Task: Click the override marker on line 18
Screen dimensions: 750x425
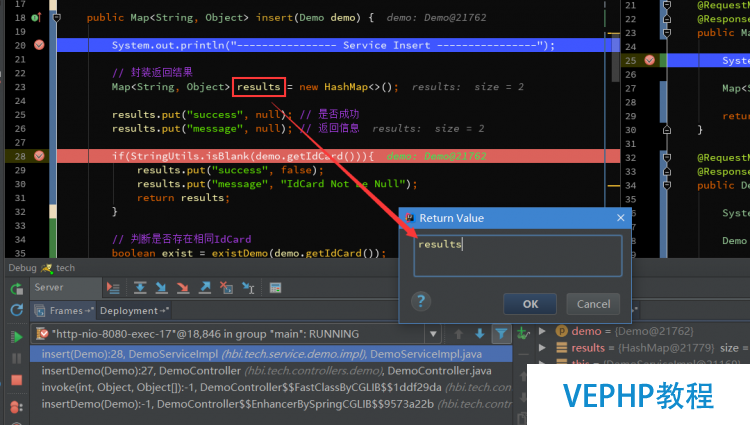Action: point(36,18)
